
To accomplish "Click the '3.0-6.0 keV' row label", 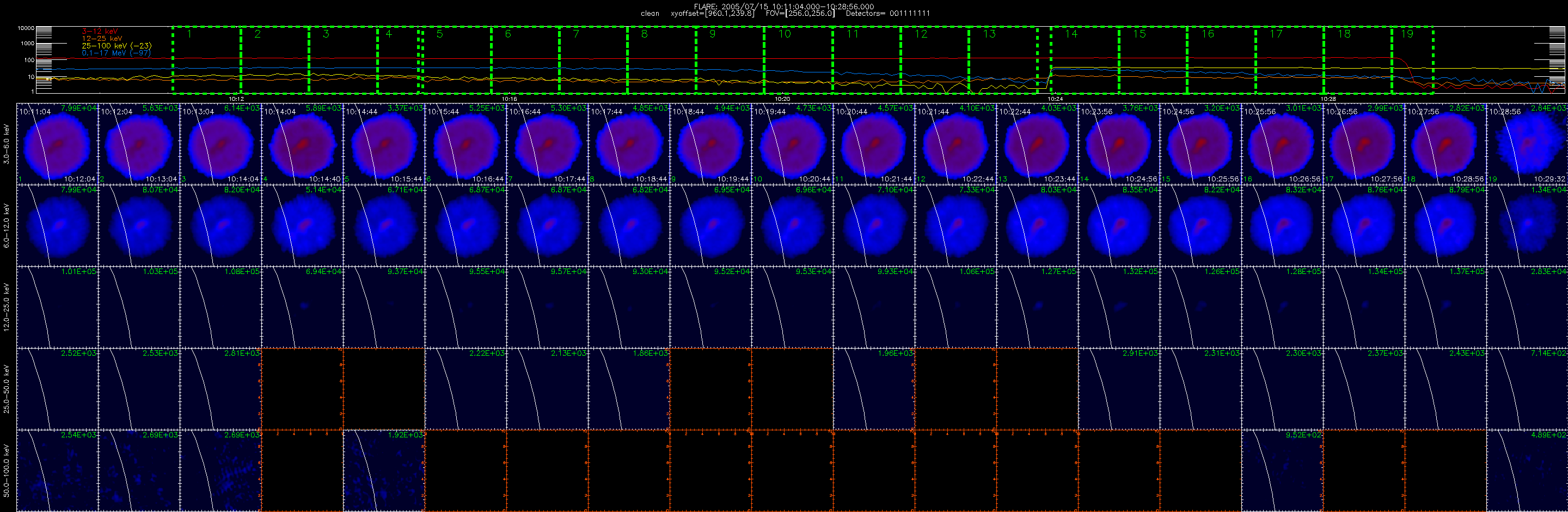I will [7, 144].
